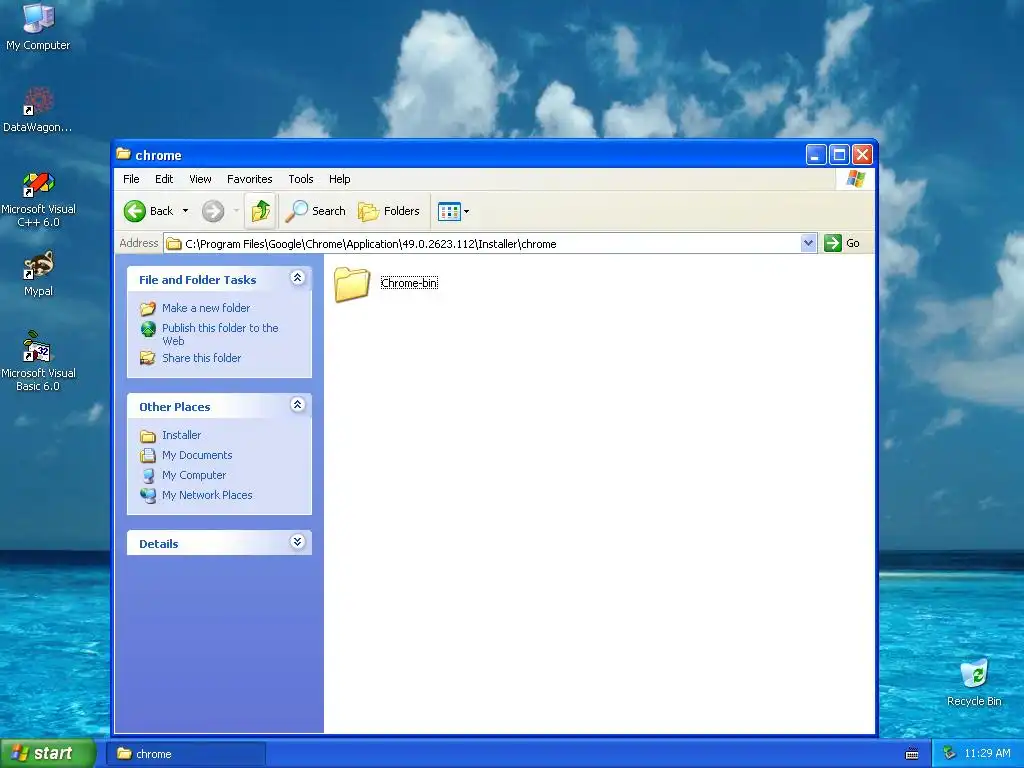
Task: Close the chrome Explorer window
Action: click(863, 155)
